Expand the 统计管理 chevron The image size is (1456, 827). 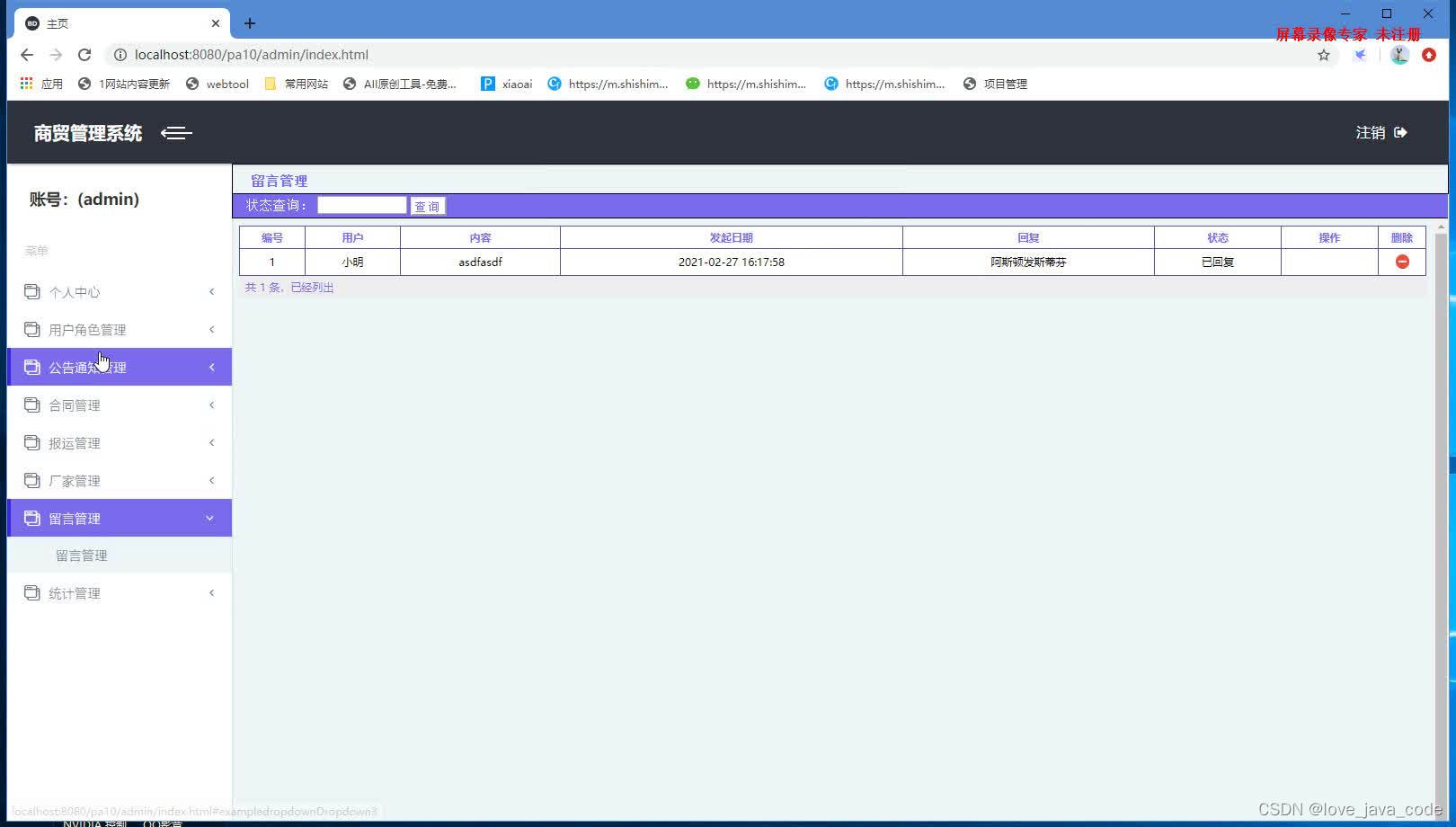click(212, 592)
